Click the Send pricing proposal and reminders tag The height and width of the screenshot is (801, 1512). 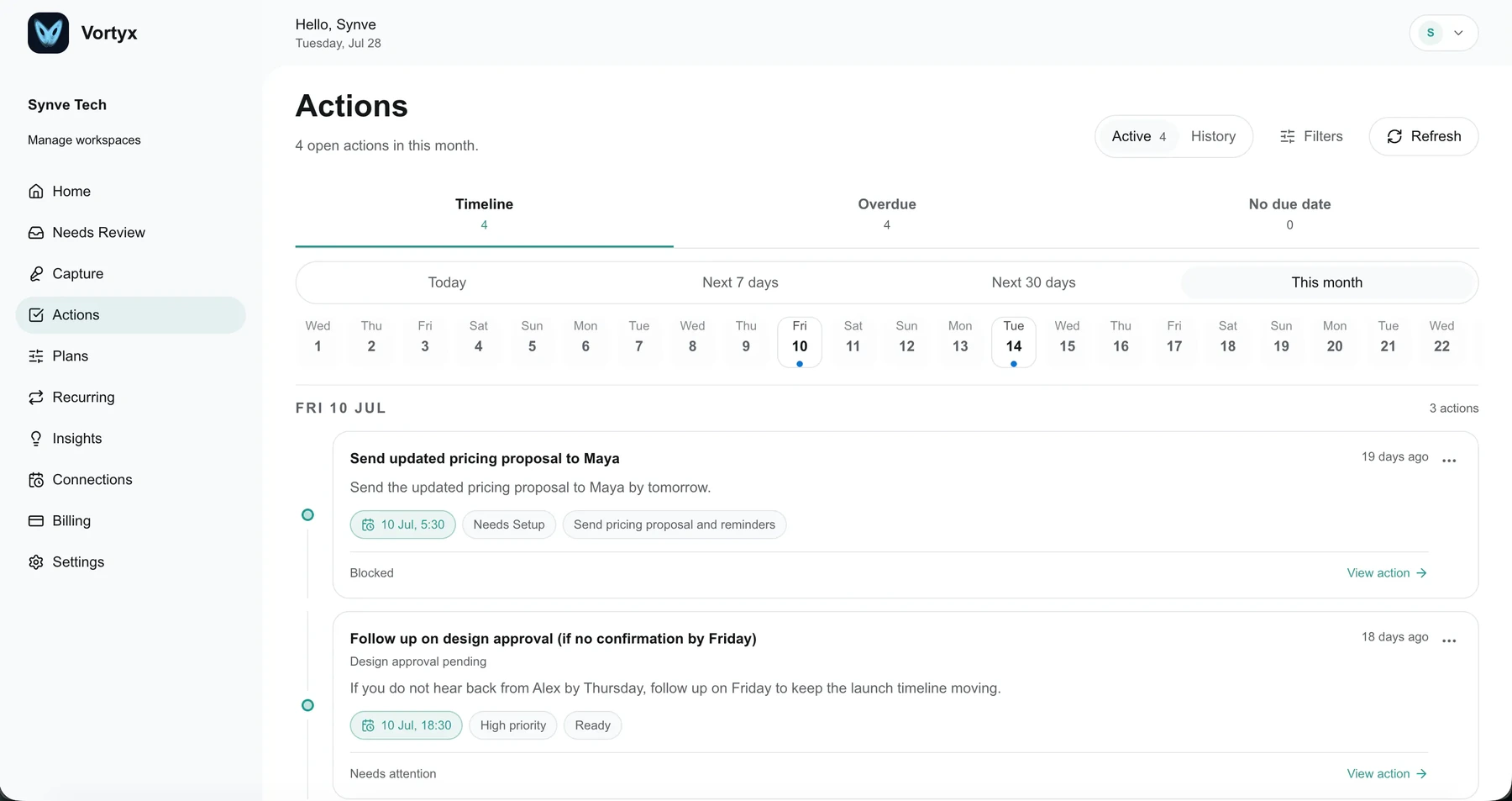coord(675,524)
